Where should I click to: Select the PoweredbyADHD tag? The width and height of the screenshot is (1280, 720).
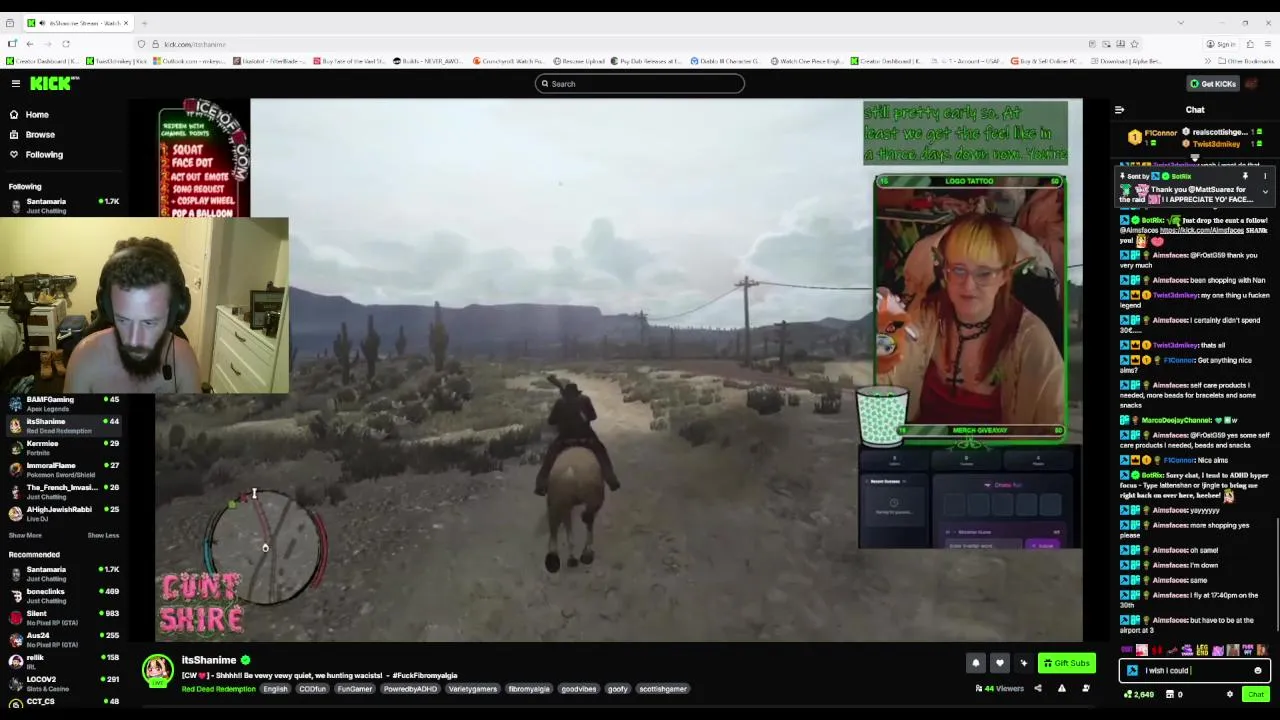click(410, 689)
